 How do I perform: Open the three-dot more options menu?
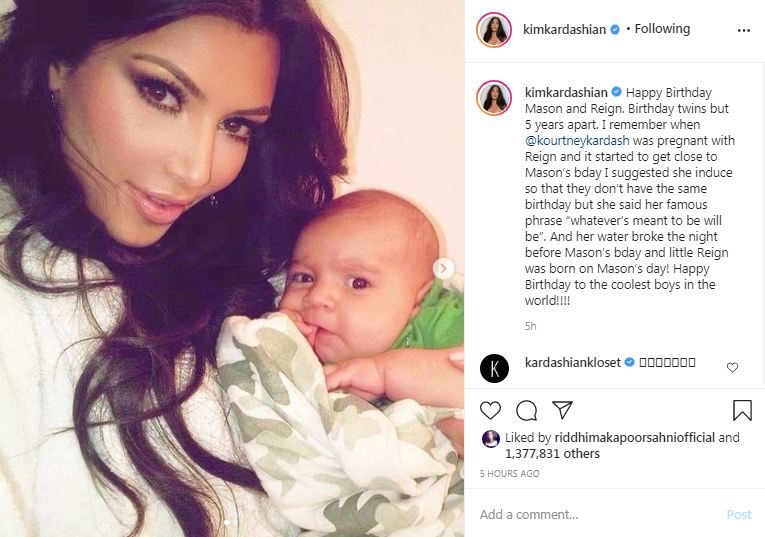[x=744, y=30]
